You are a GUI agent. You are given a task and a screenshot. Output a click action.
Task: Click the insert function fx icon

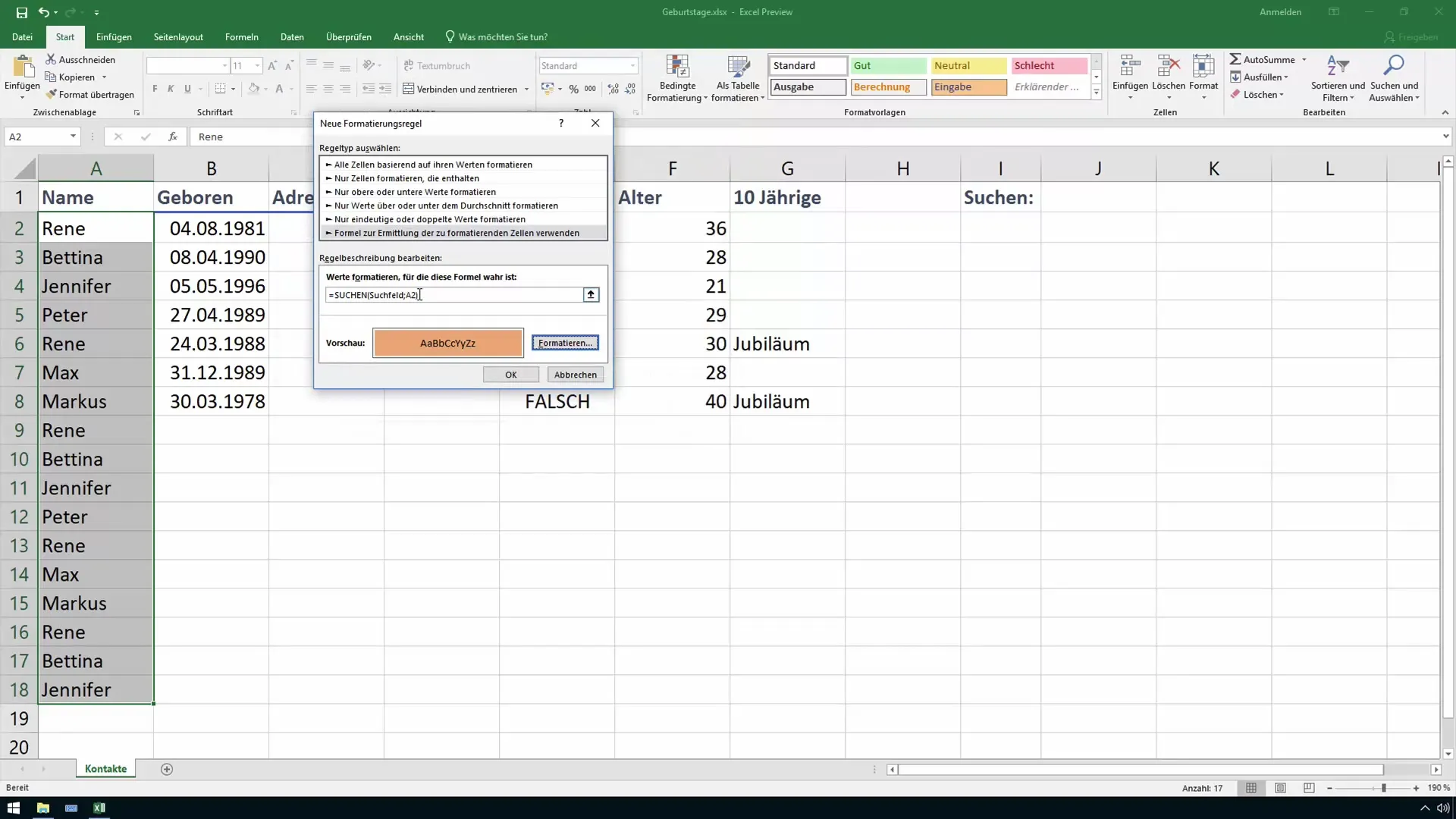[173, 136]
